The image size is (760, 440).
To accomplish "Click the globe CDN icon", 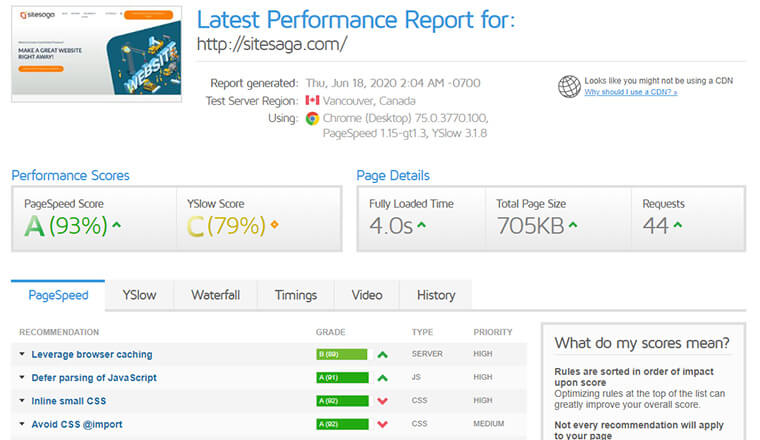I will coord(570,86).
